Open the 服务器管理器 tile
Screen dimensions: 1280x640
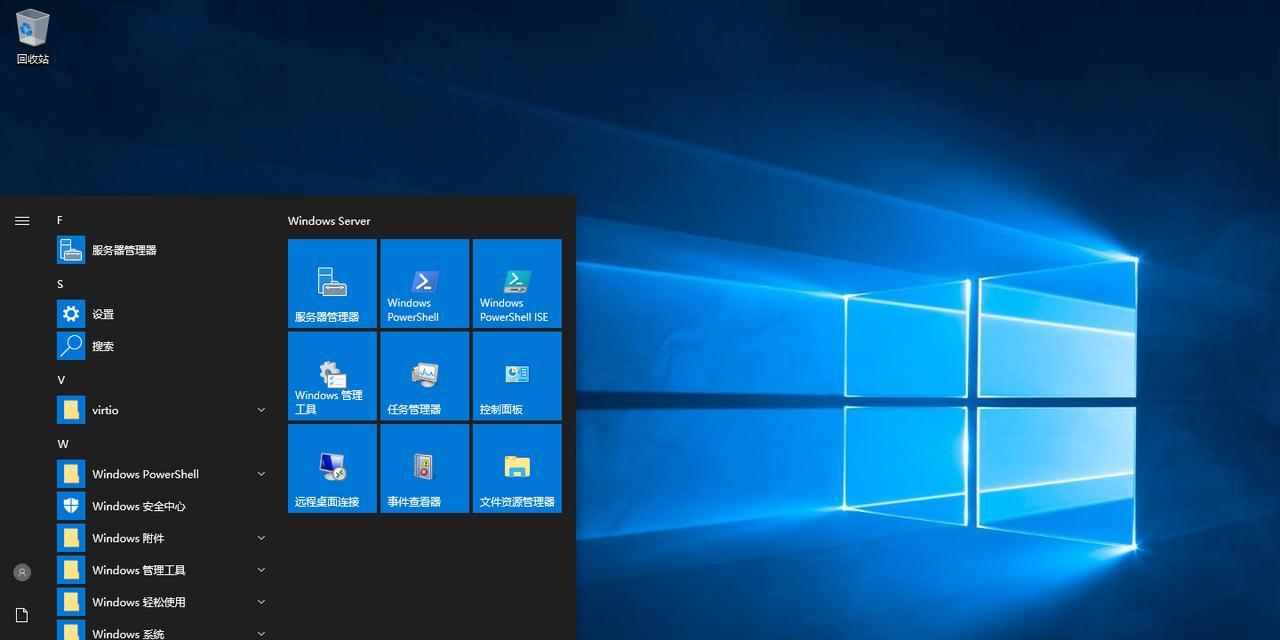[x=332, y=283]
